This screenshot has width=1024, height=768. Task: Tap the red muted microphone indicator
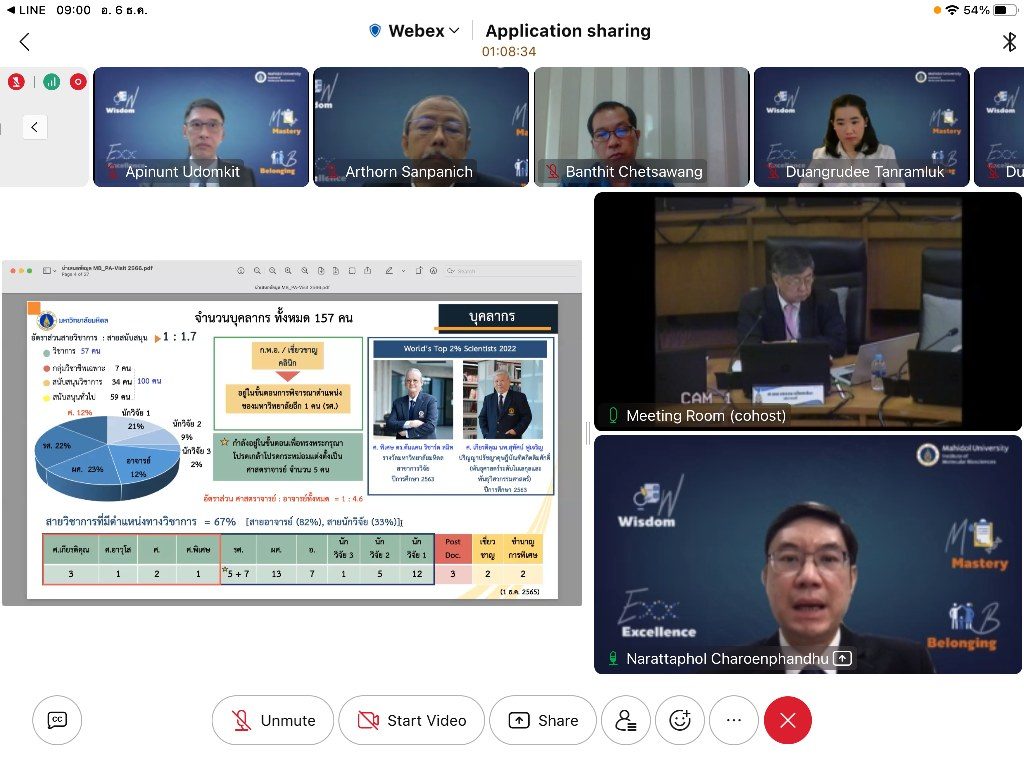[x=16, y=82]
